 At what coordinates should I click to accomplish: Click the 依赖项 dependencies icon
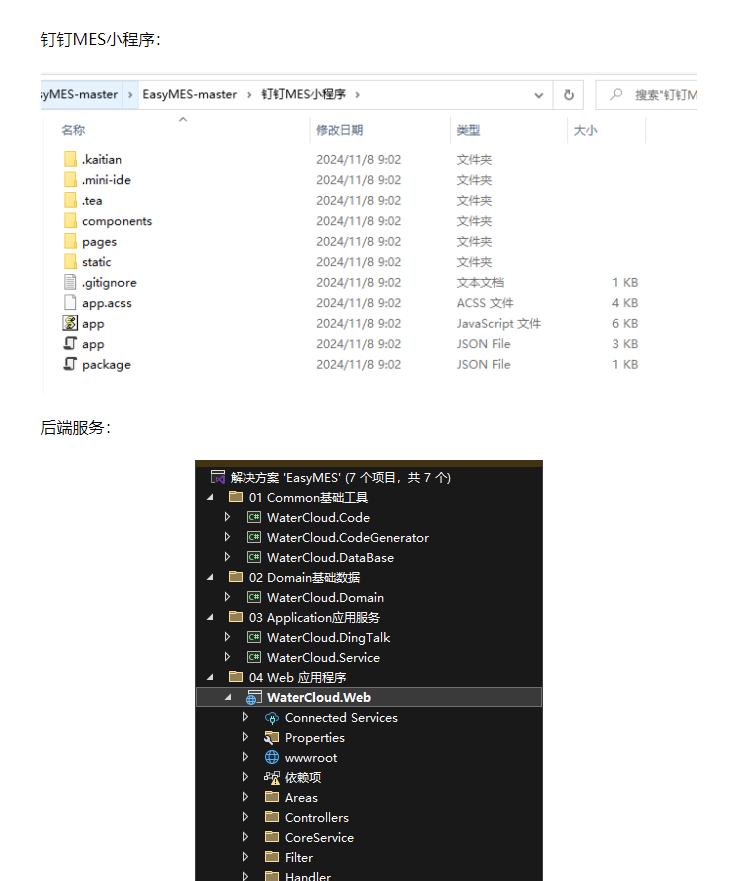tap(272, 778)
